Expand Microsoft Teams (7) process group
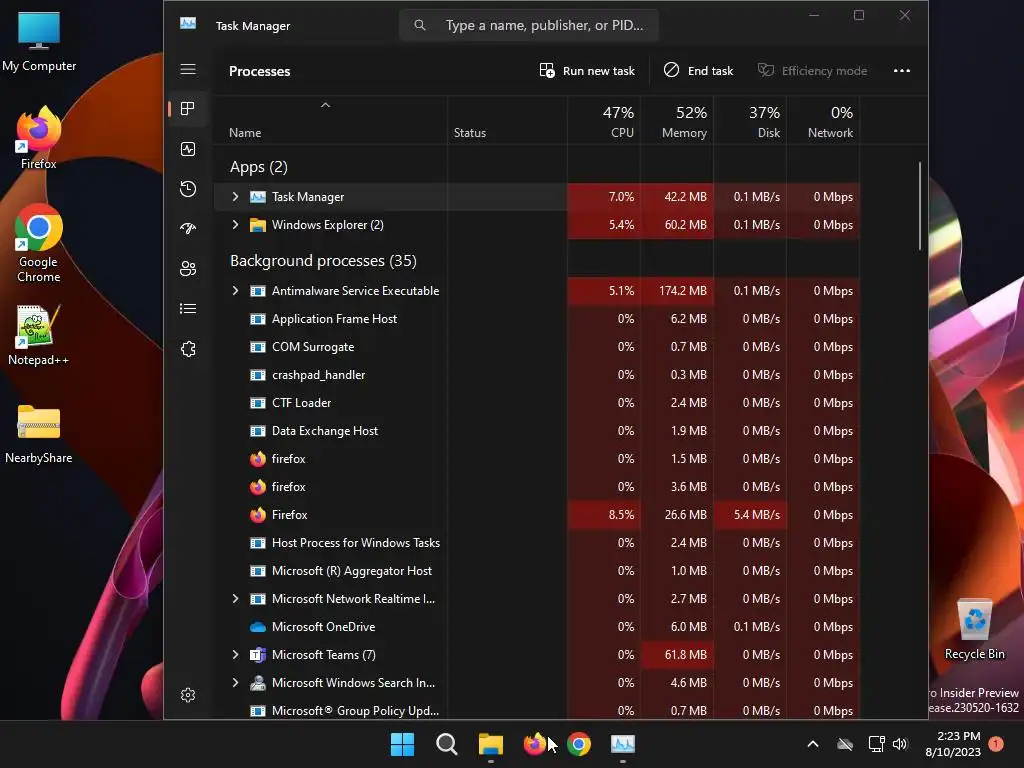 click(236, 654)
